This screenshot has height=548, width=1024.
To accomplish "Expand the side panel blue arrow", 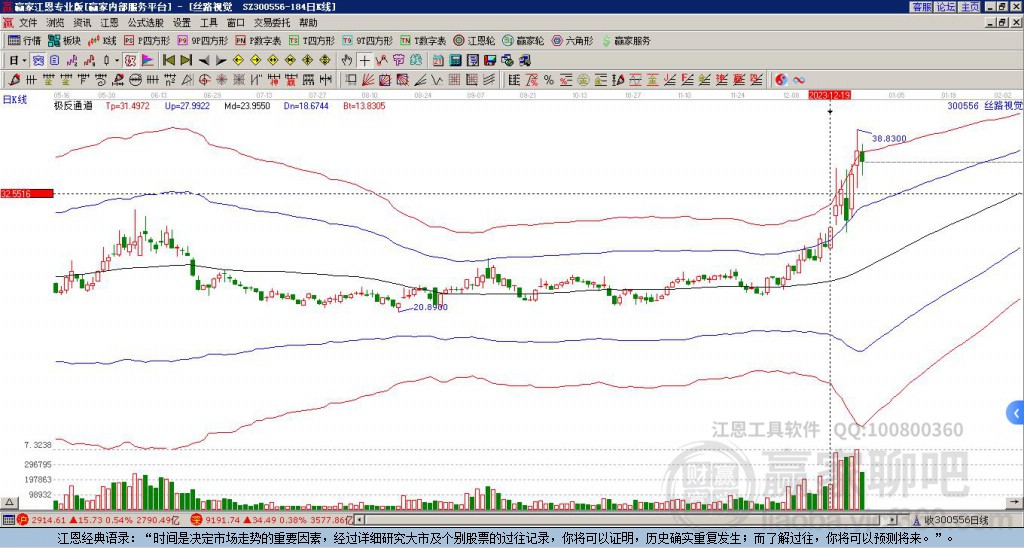I will coord(1016,413).
